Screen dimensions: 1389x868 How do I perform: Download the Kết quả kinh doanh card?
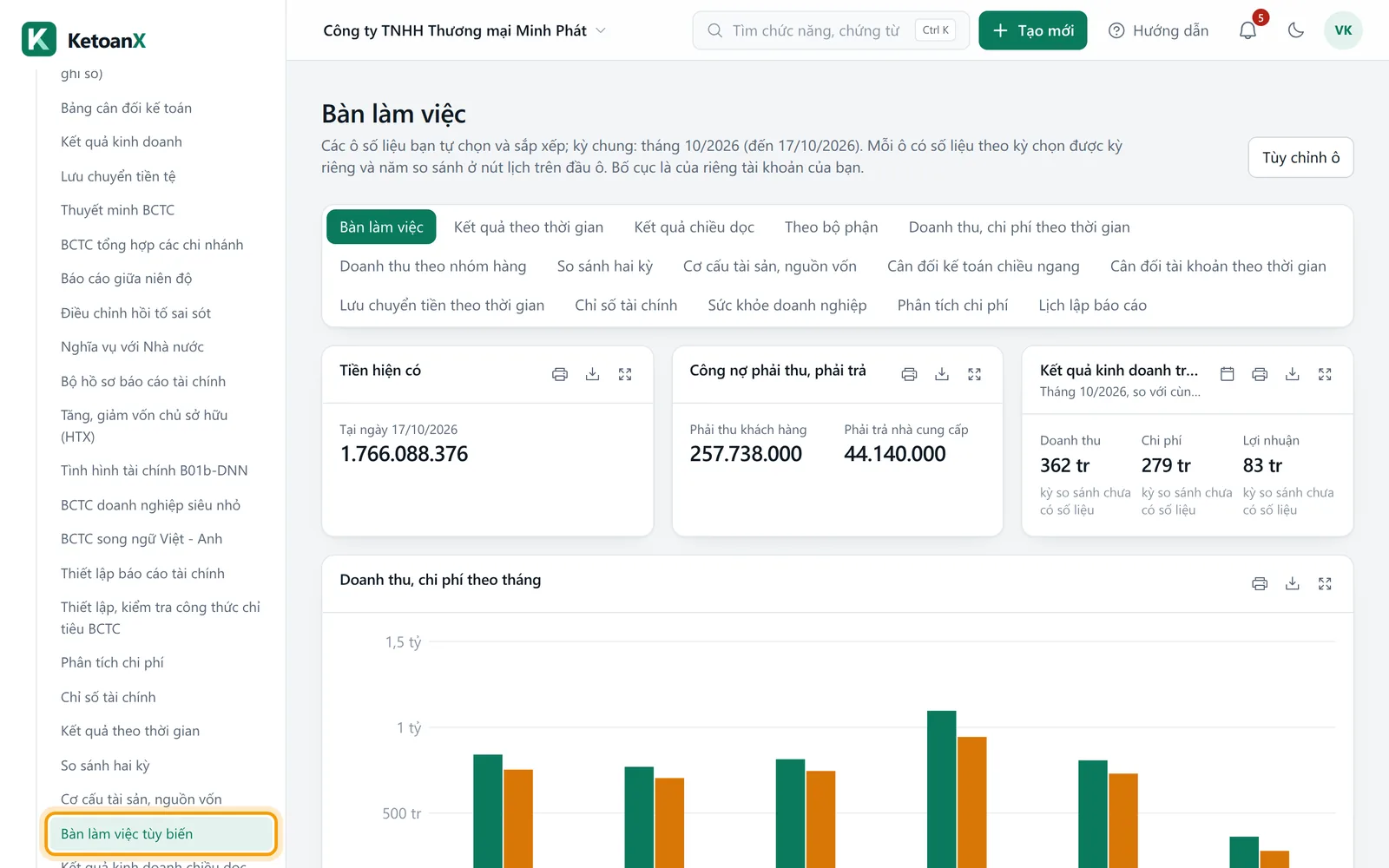pyautogui.click(x=1293, y=374)
